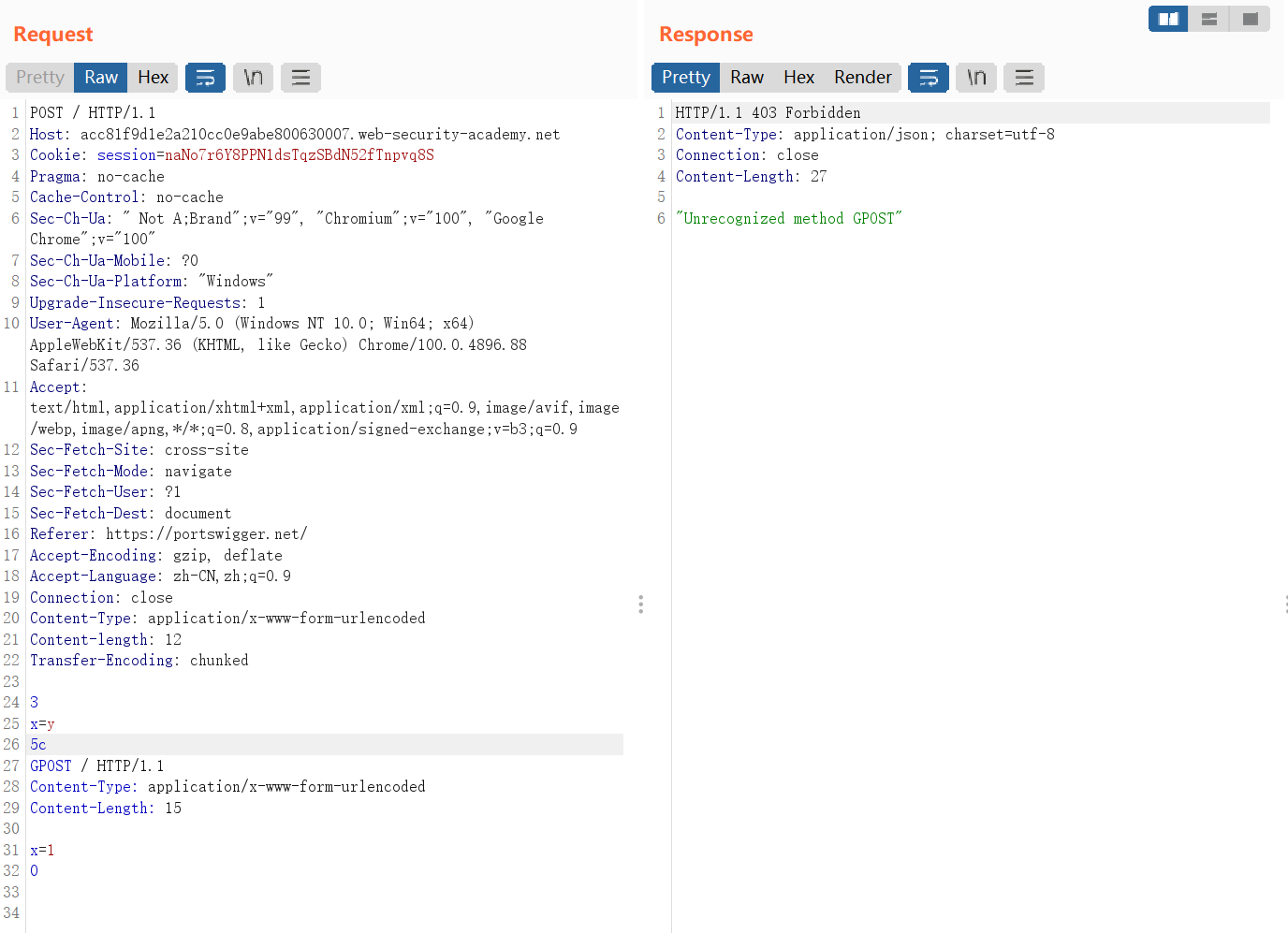Click the 'Content-Length: 27' response header
This screenshot has width=1288, height=933.
[752, 177]
